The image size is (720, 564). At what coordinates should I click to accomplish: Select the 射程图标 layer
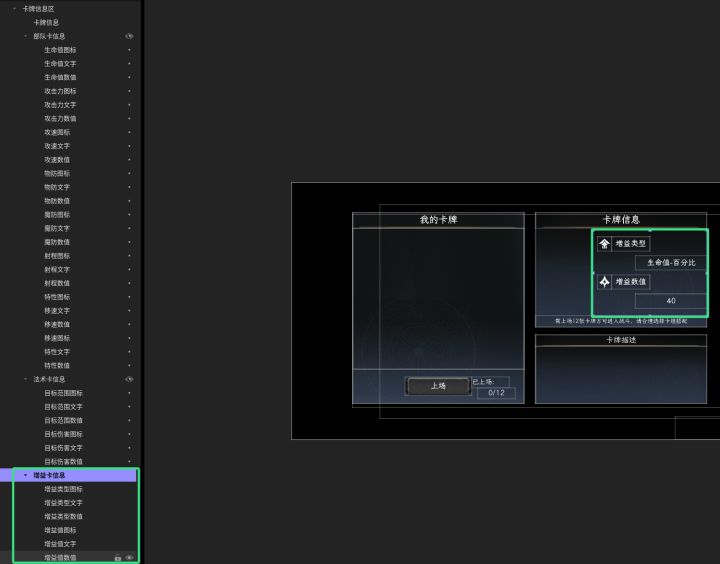pos(57,256)
